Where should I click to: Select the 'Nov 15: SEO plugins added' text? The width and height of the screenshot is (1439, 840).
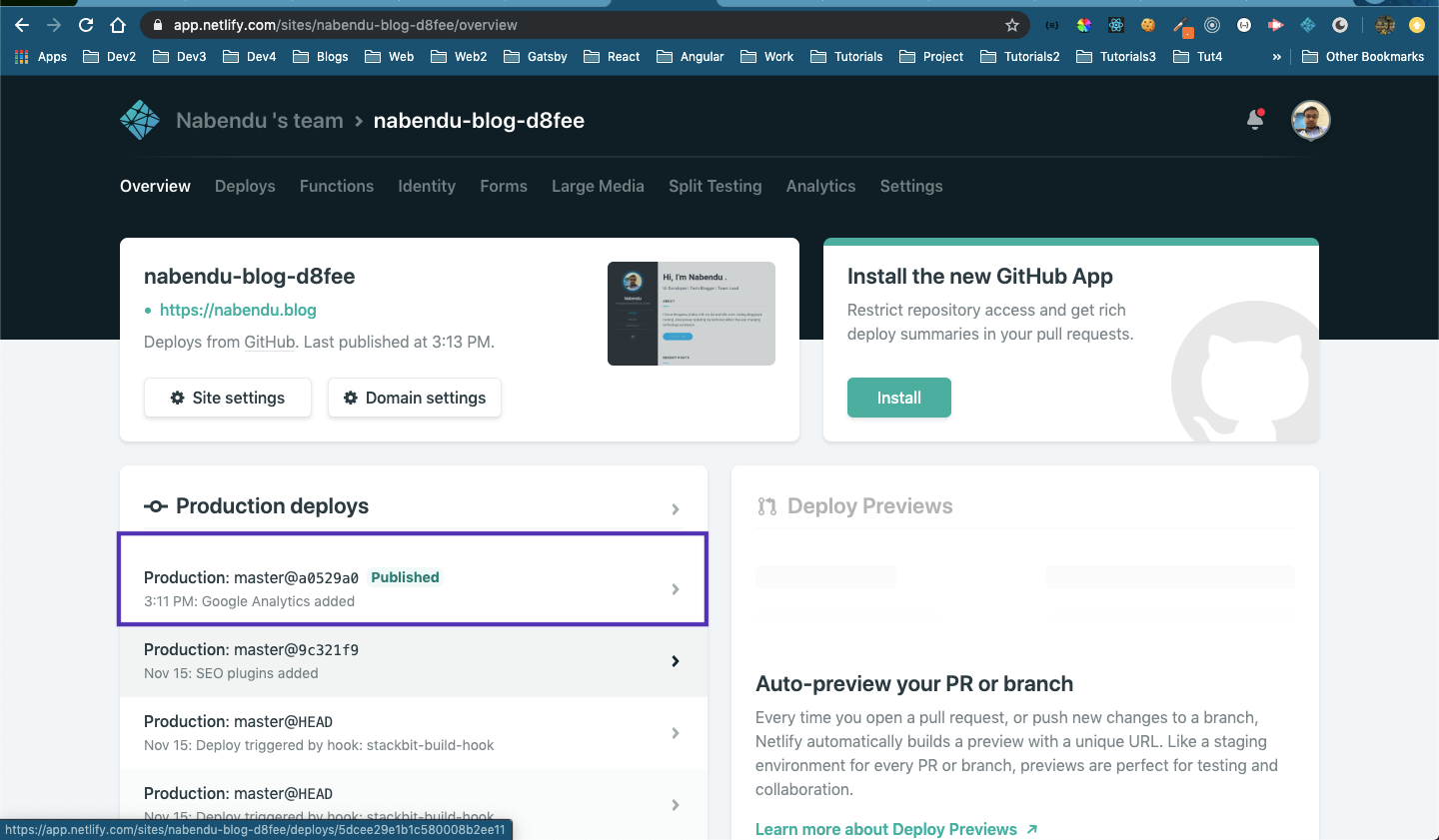click(231, 673)
